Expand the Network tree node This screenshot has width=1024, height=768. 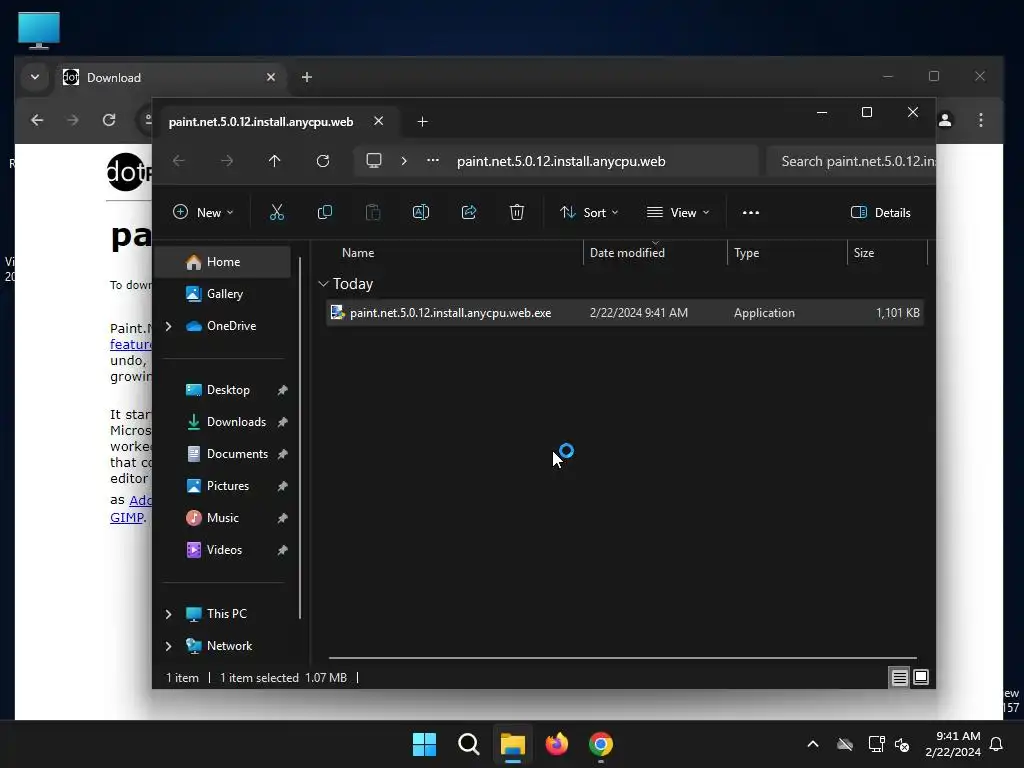(x=168, y=646)
